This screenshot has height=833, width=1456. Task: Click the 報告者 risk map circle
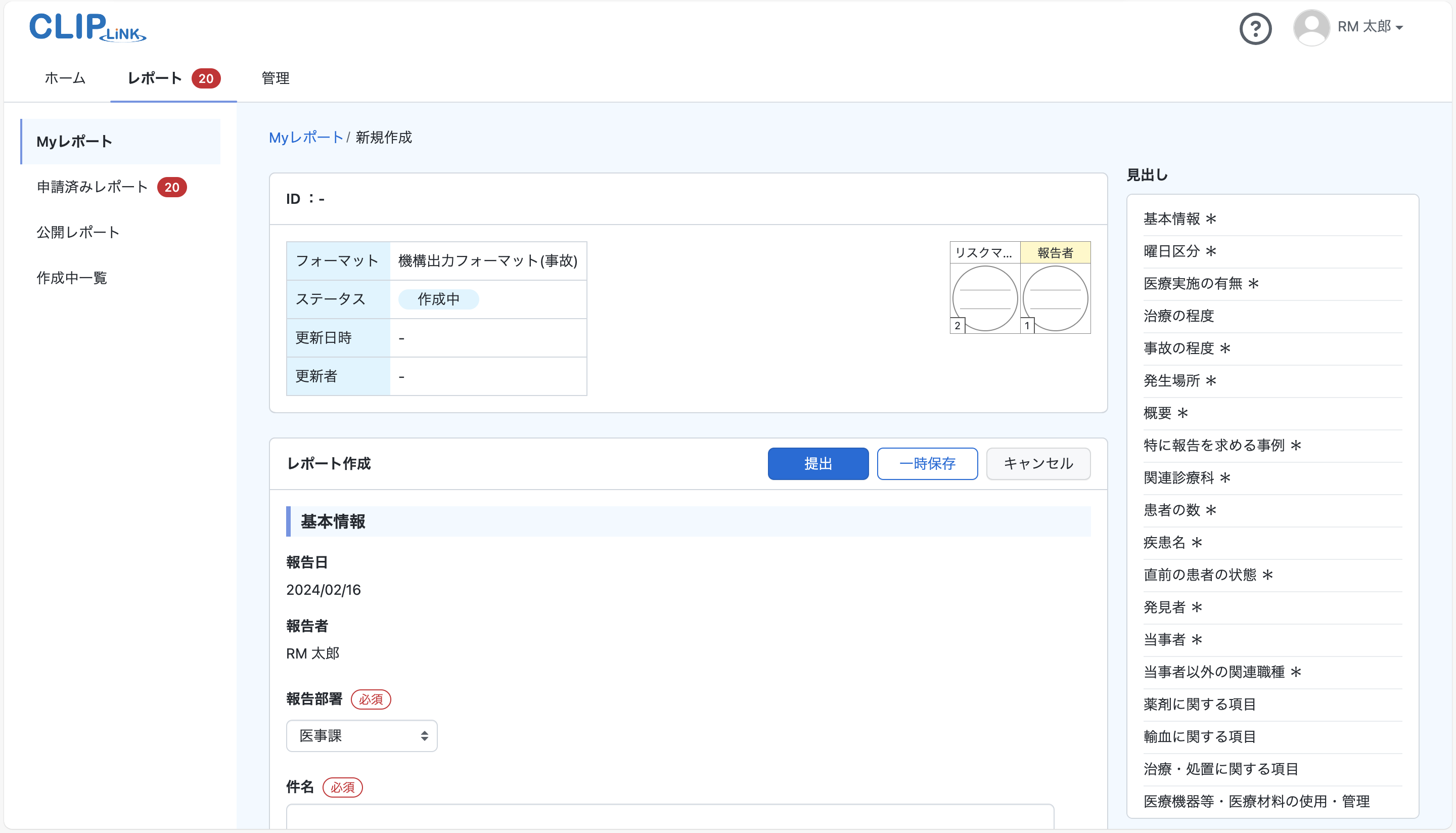pos(1055,297)
